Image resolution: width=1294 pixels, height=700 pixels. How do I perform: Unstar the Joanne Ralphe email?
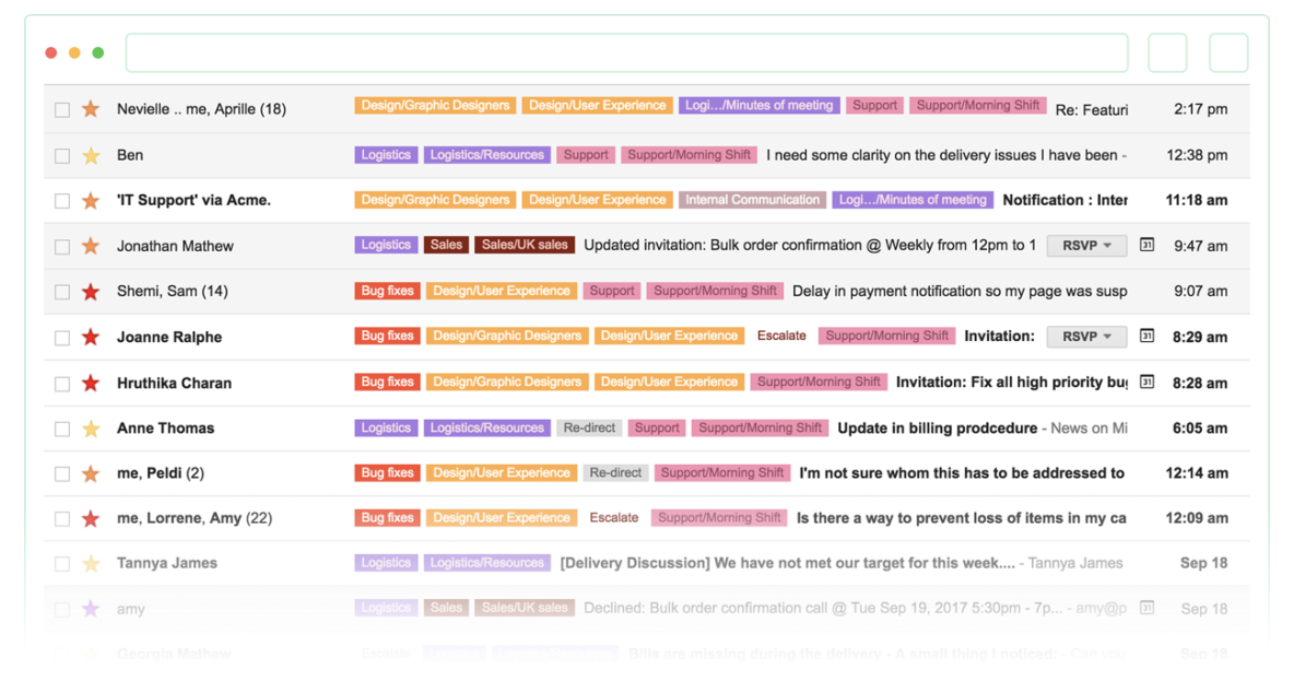(x=91, y=337)
